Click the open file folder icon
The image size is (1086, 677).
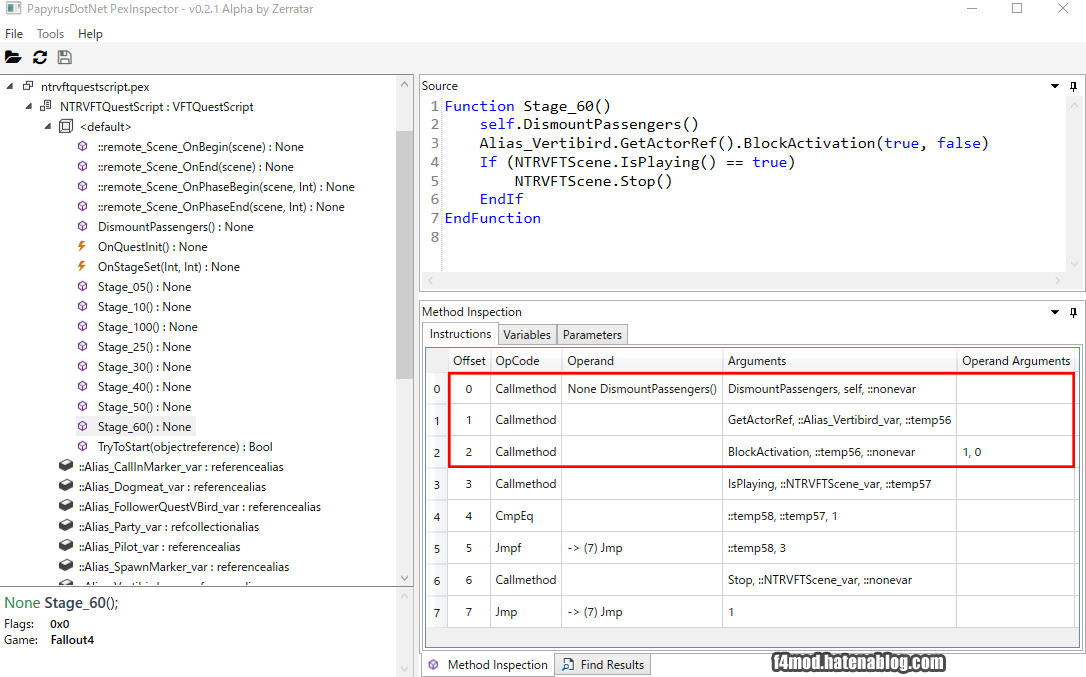(13, 58)
